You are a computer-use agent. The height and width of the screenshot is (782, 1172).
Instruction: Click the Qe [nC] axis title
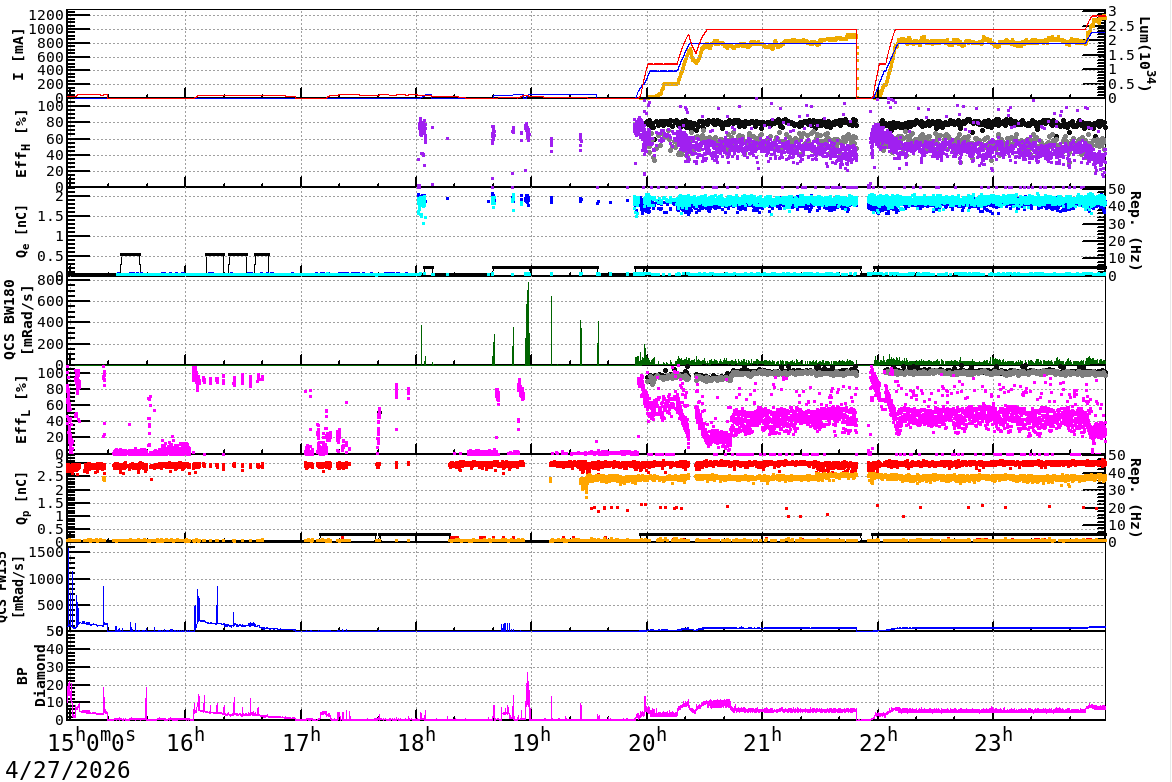(x=21, y=233)
